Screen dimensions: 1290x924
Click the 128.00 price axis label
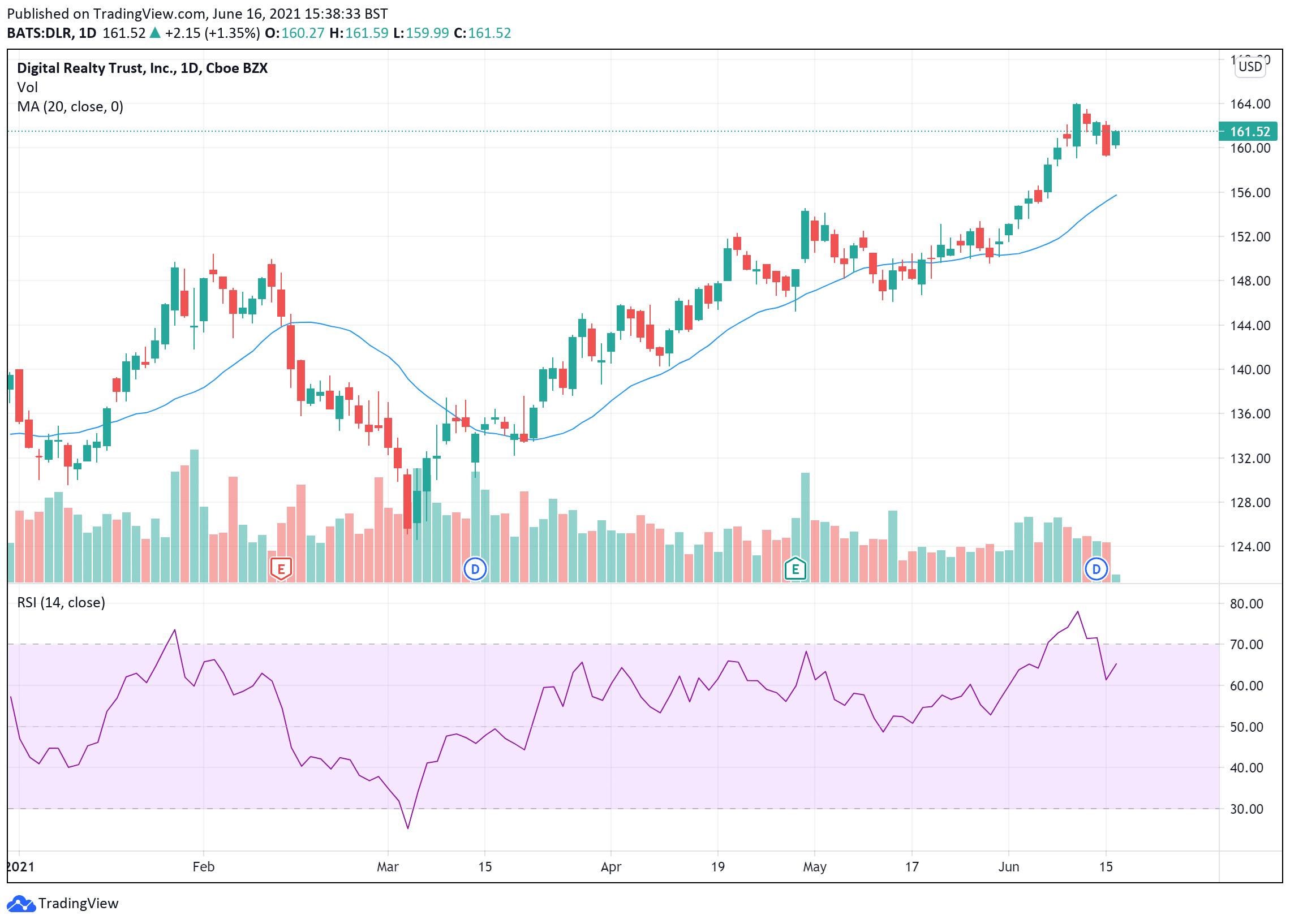1250,503
